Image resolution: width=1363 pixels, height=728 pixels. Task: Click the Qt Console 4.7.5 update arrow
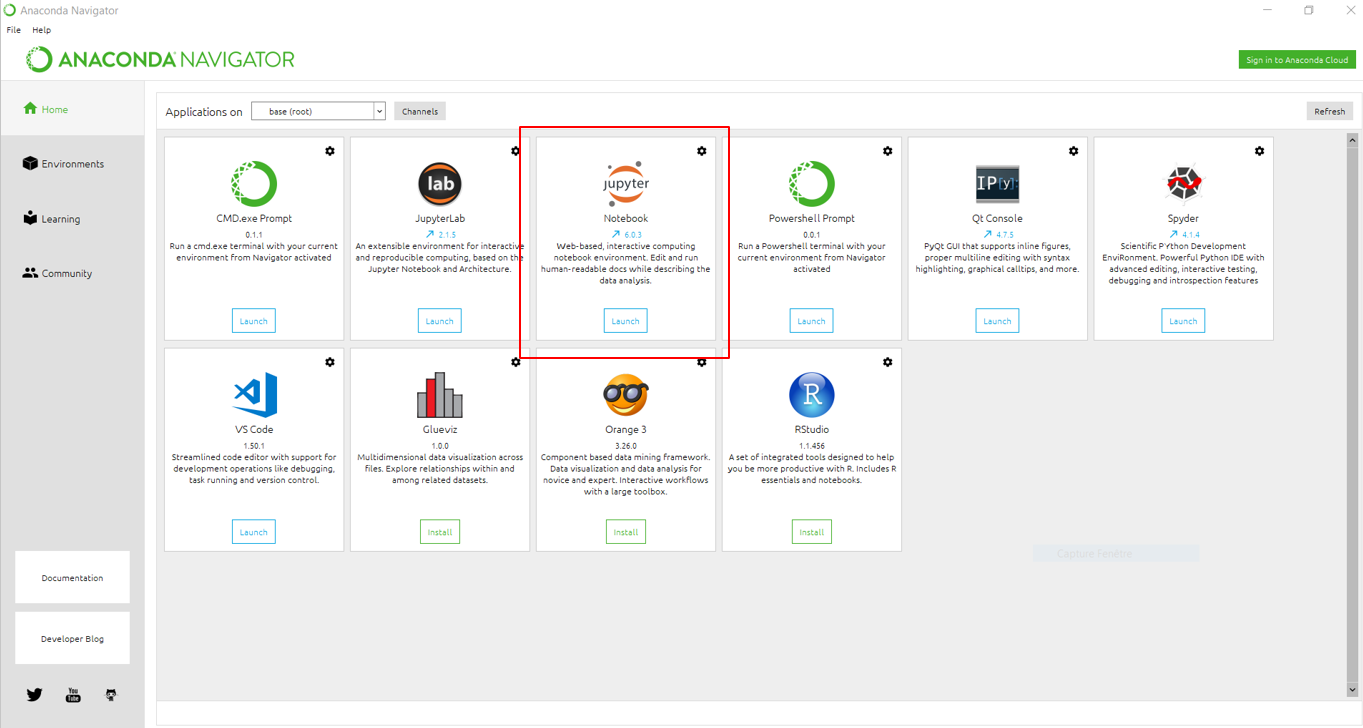(x=988, y=234)
